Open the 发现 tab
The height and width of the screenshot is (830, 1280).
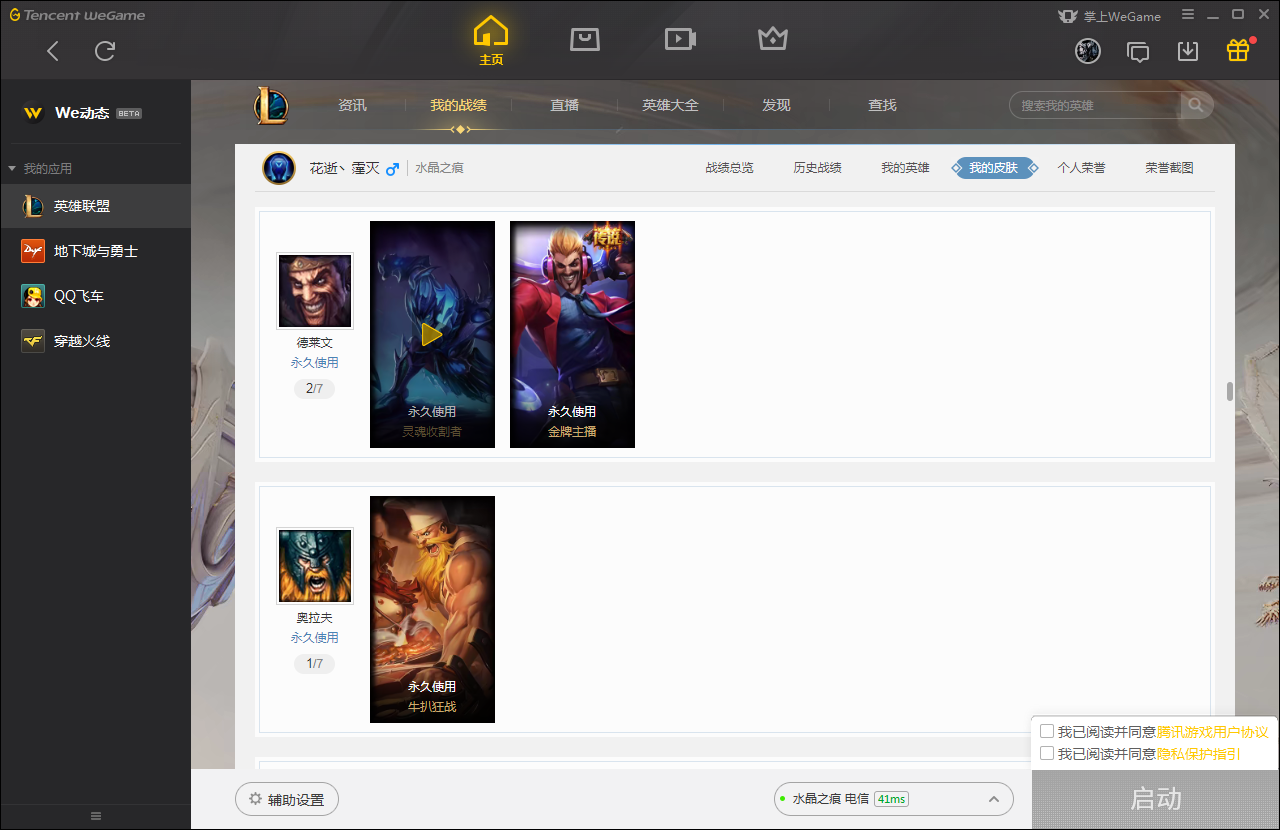click(776, 105)
